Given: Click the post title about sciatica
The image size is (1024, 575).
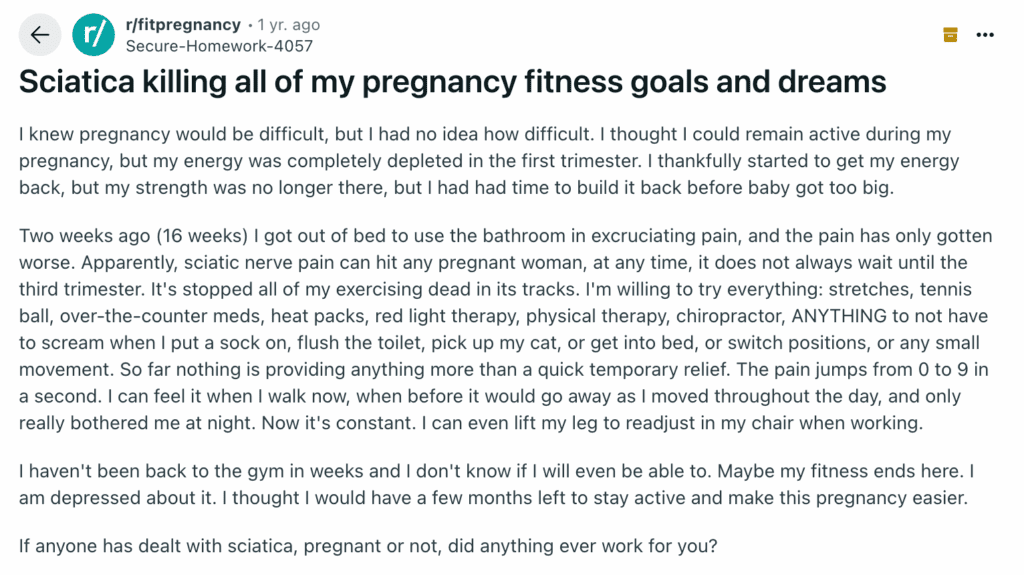Looking at the screenshot, I should (x=452, y=81).
